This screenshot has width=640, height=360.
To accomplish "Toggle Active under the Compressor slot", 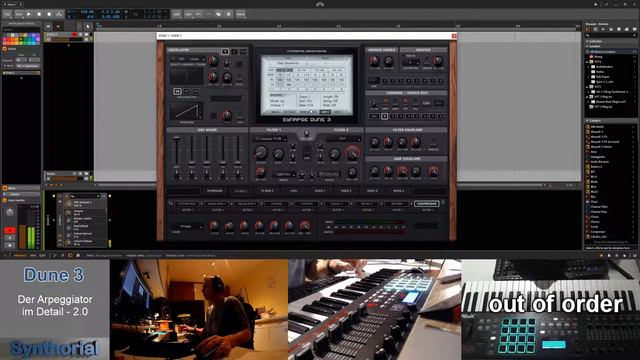I will (x=427, y=210).
